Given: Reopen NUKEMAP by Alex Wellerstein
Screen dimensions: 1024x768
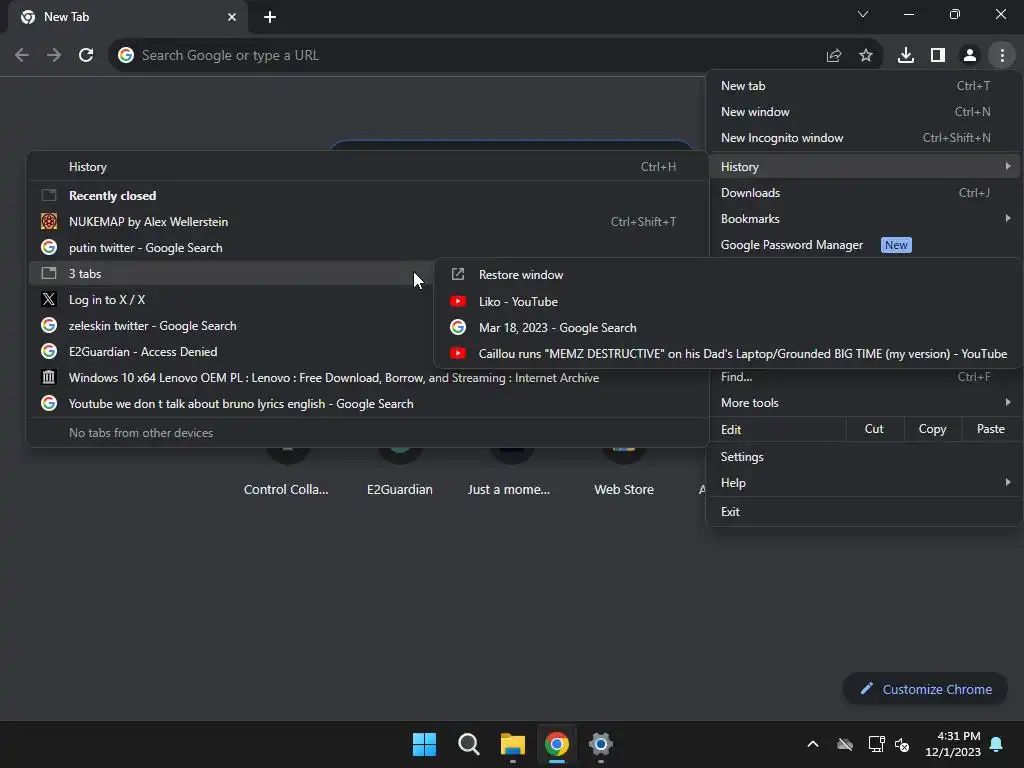Looking at the screenshot, I should pos(368,221).
